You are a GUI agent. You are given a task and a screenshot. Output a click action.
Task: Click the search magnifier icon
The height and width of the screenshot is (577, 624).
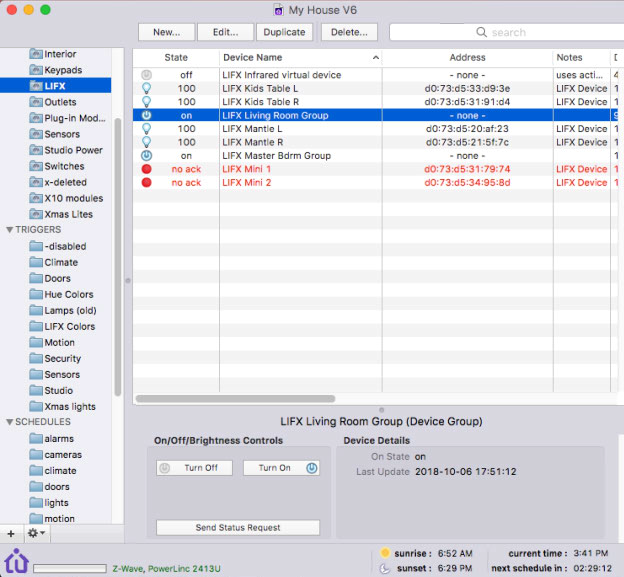coord(482,32)
